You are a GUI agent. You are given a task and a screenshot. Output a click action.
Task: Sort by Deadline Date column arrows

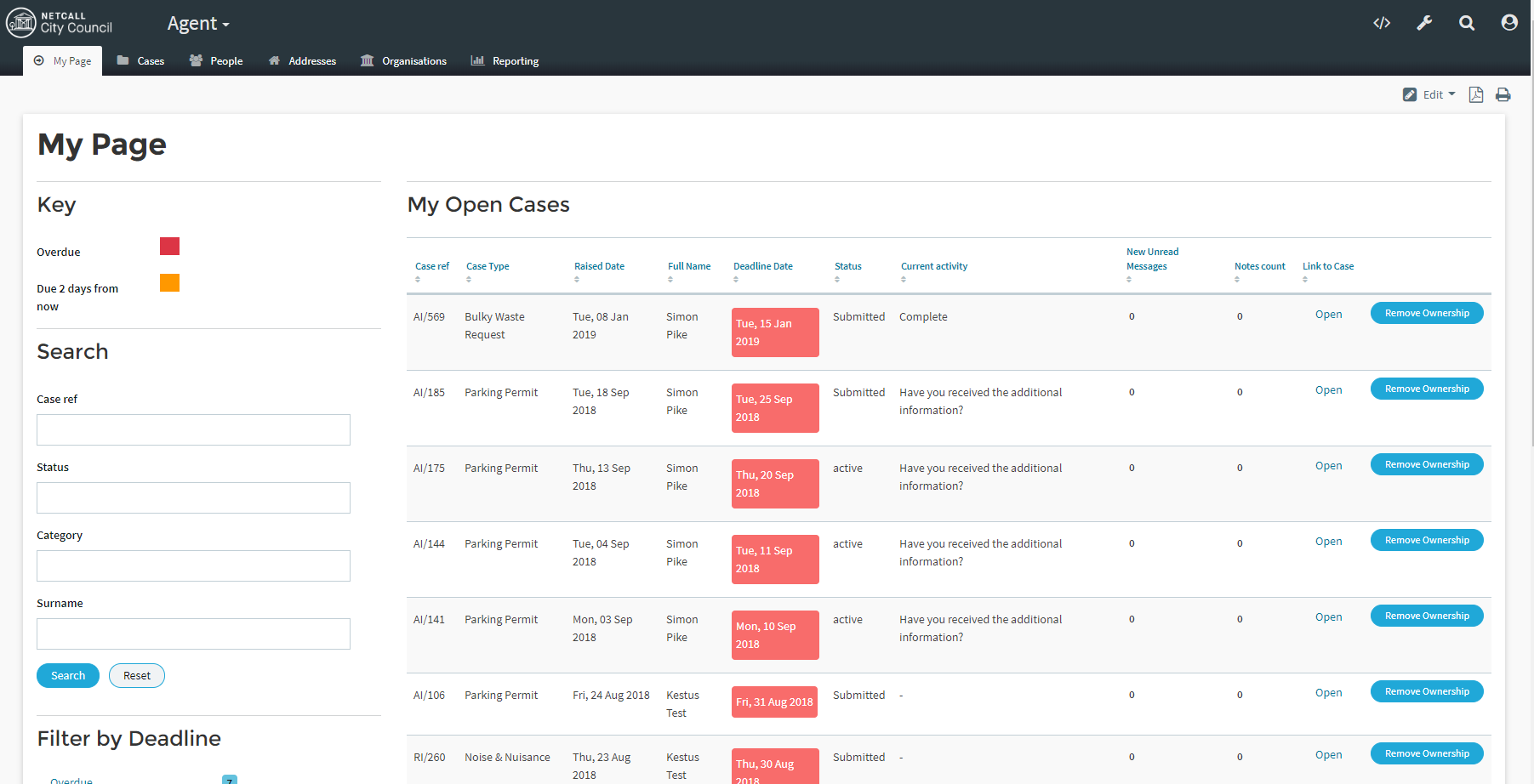tap(736, 279)
